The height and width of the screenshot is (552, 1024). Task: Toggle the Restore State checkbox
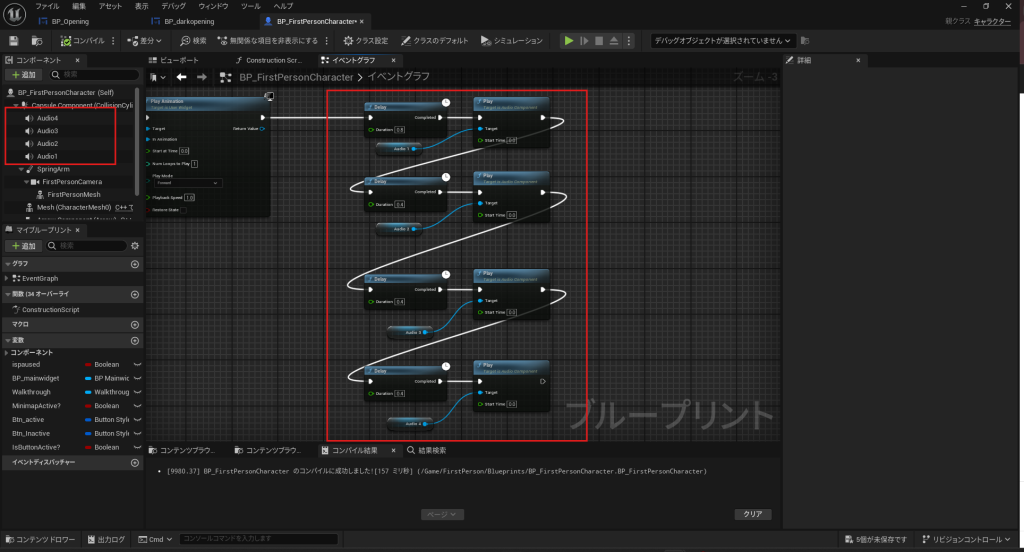pyautogui.click(x=184, y=210)
